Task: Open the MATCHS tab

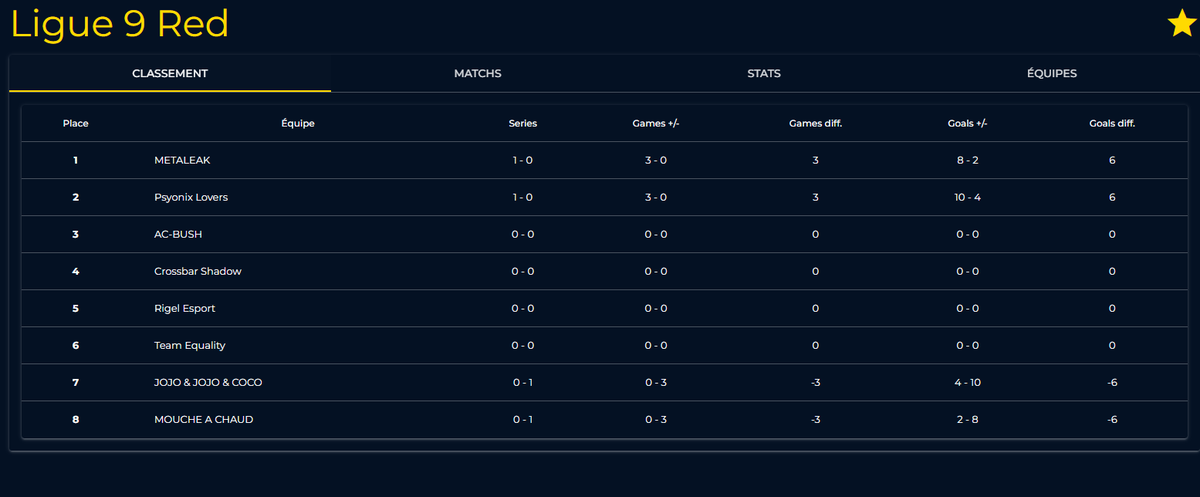Action: [x=477, y=73]
